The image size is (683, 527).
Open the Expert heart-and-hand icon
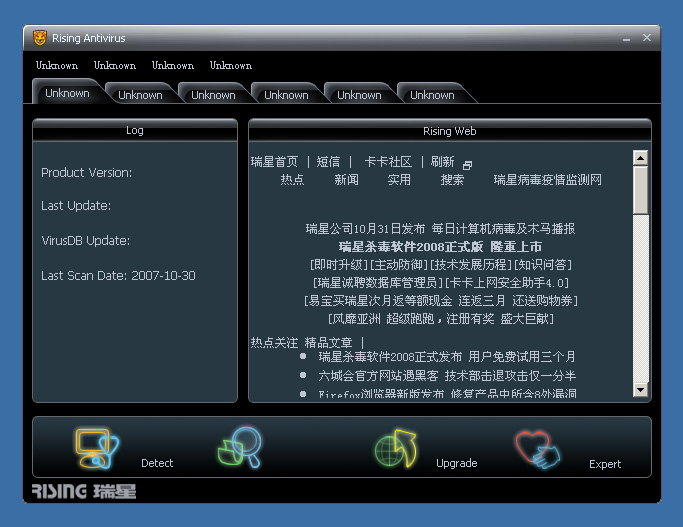(x=538, y=450)
